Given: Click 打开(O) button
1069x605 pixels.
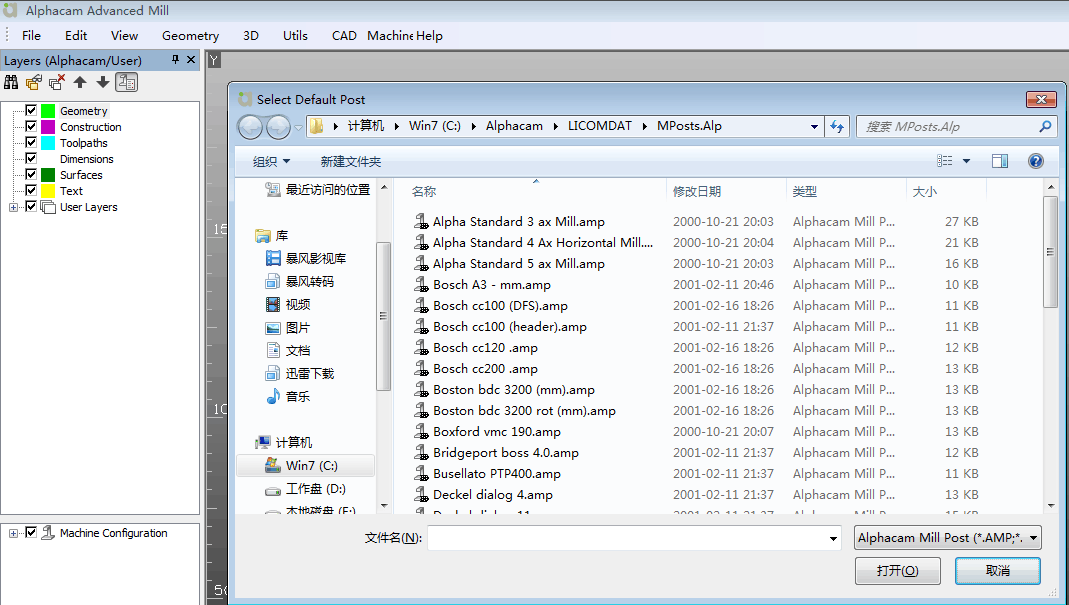Looking at the screenshot, I should point(898,571).
